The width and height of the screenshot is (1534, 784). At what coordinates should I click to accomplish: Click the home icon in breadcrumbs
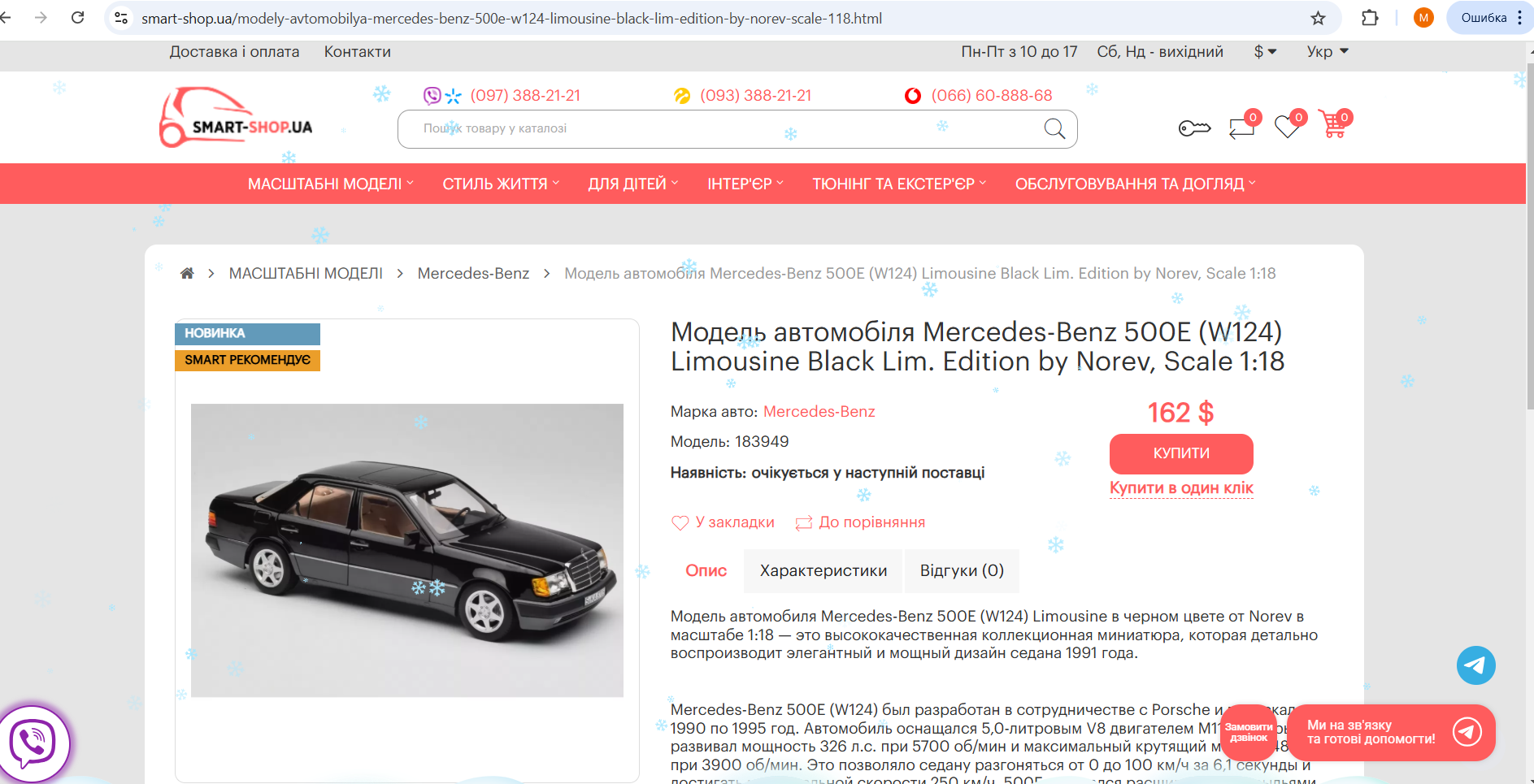(x=187, y=273)
